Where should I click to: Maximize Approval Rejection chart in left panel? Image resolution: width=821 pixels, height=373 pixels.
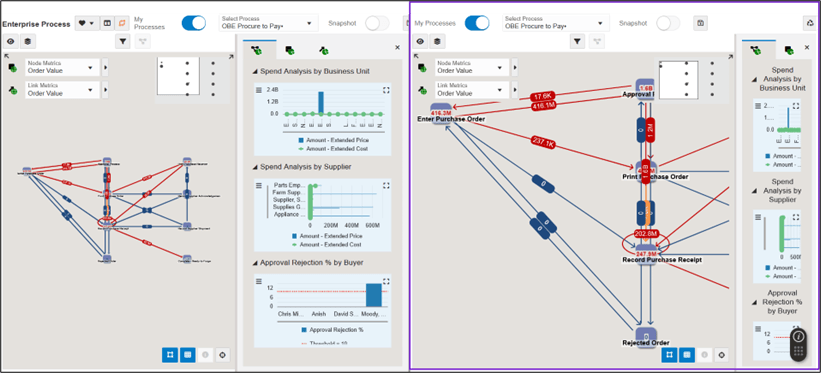[386, 281]
